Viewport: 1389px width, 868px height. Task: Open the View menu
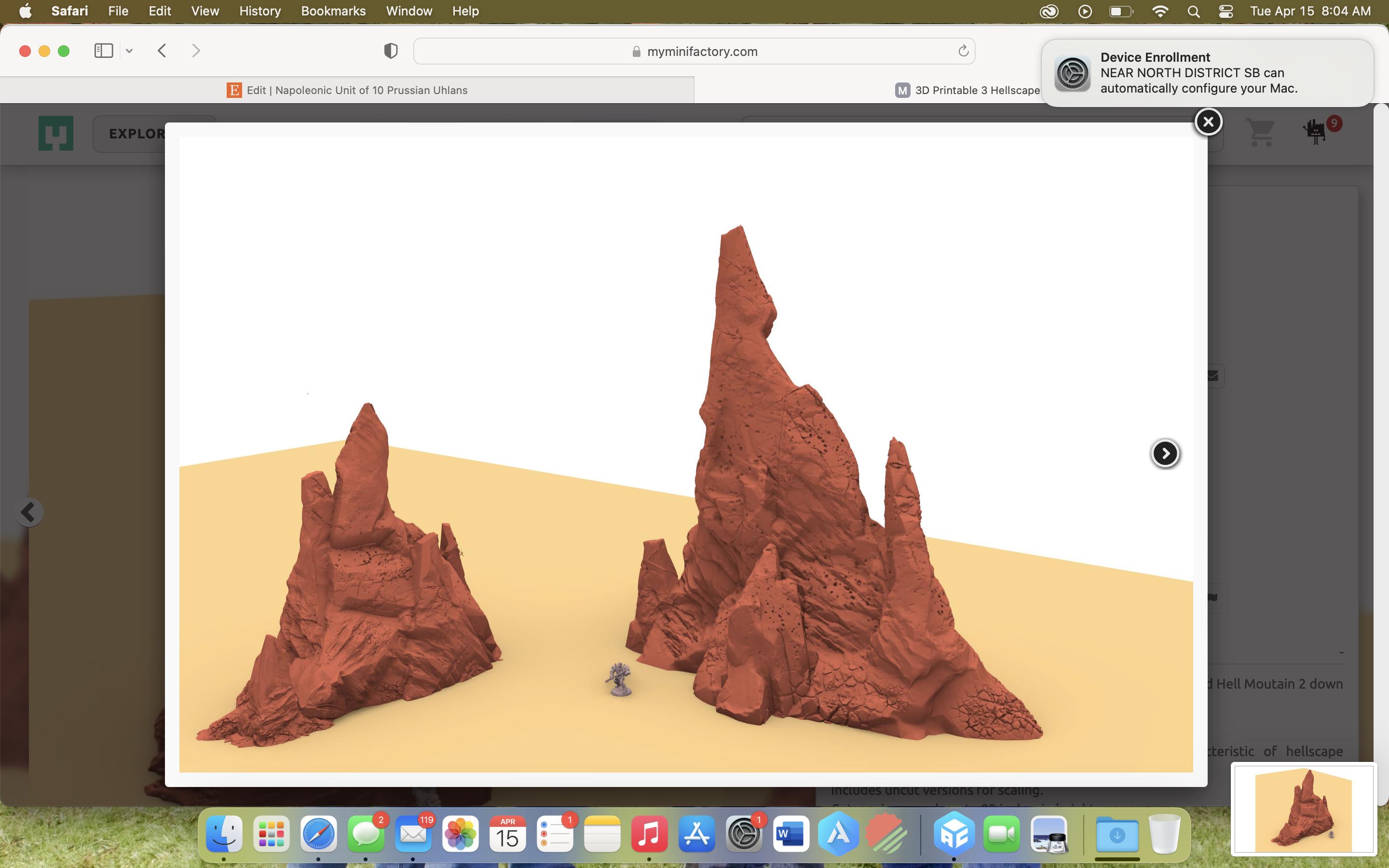205,11
